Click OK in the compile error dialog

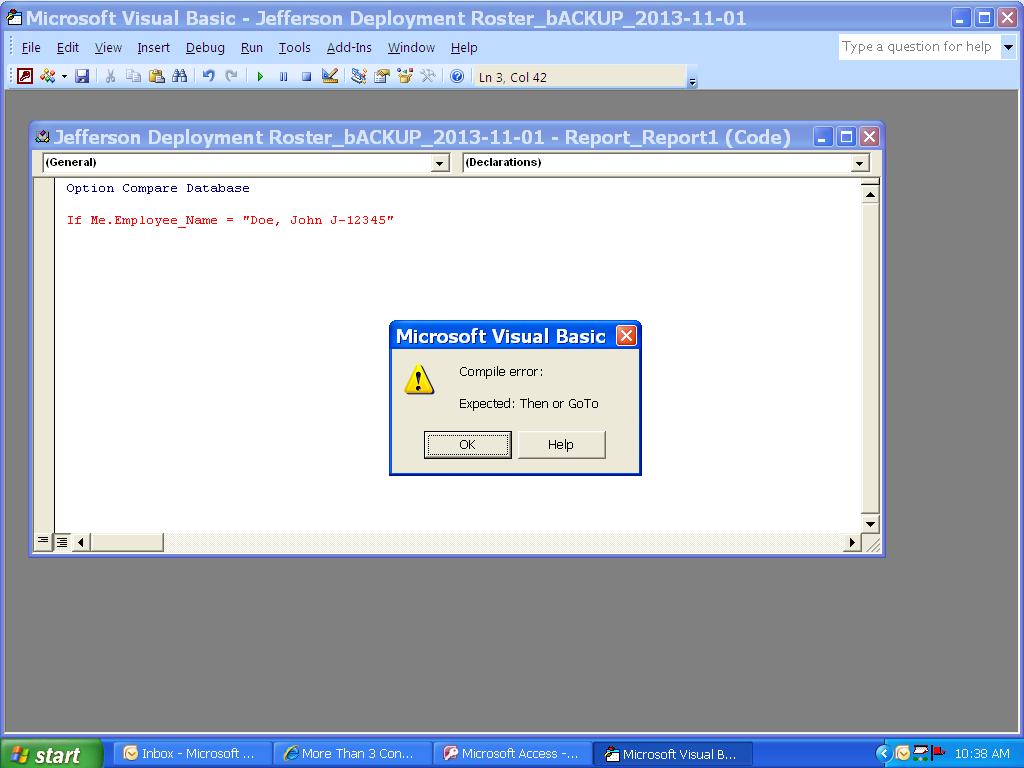468,445
